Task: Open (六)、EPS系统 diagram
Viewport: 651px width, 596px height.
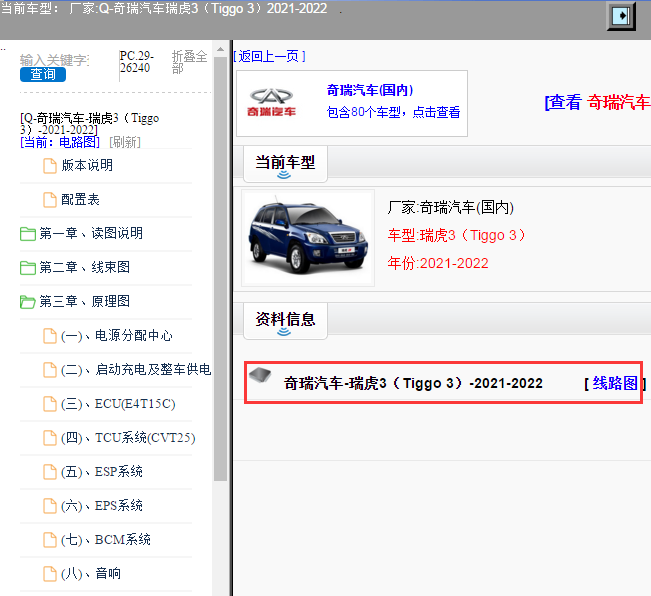Action: tap(102, 506)
